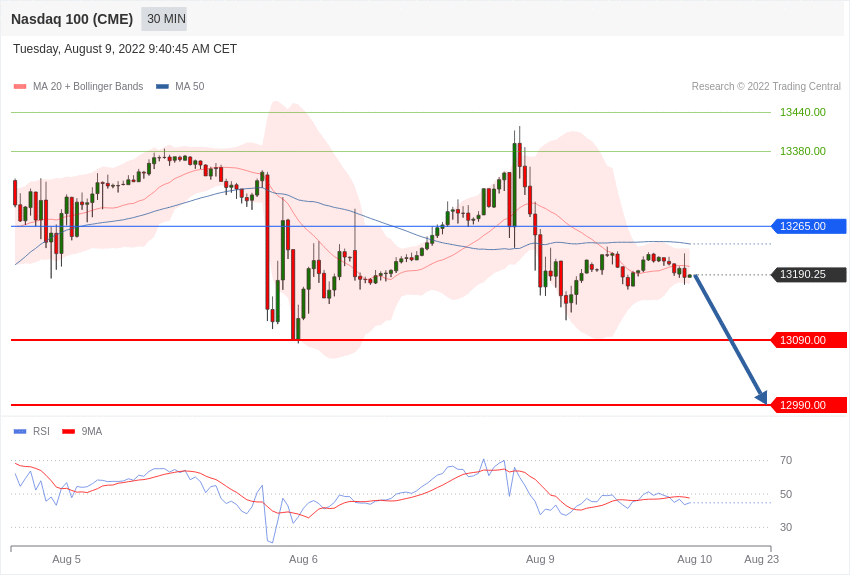850x576 pixels.
Task: Click the 30 MIN timeframe button
Action: click(x=164, y=19)
